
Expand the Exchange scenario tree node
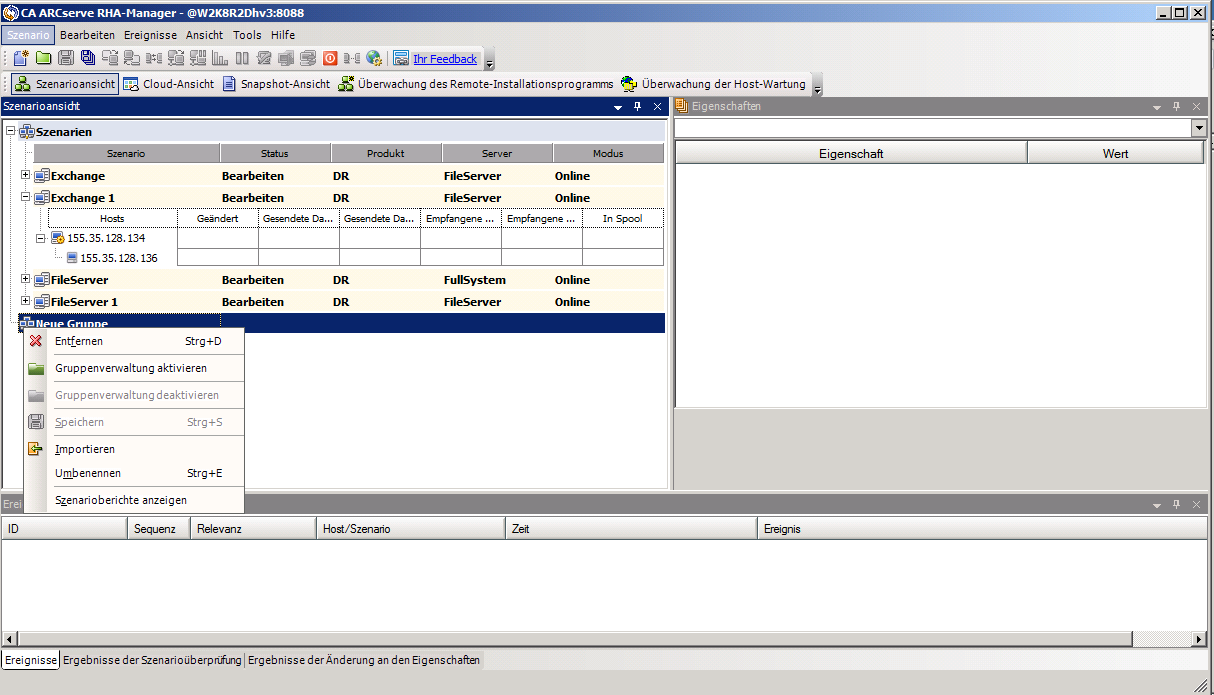26,175
